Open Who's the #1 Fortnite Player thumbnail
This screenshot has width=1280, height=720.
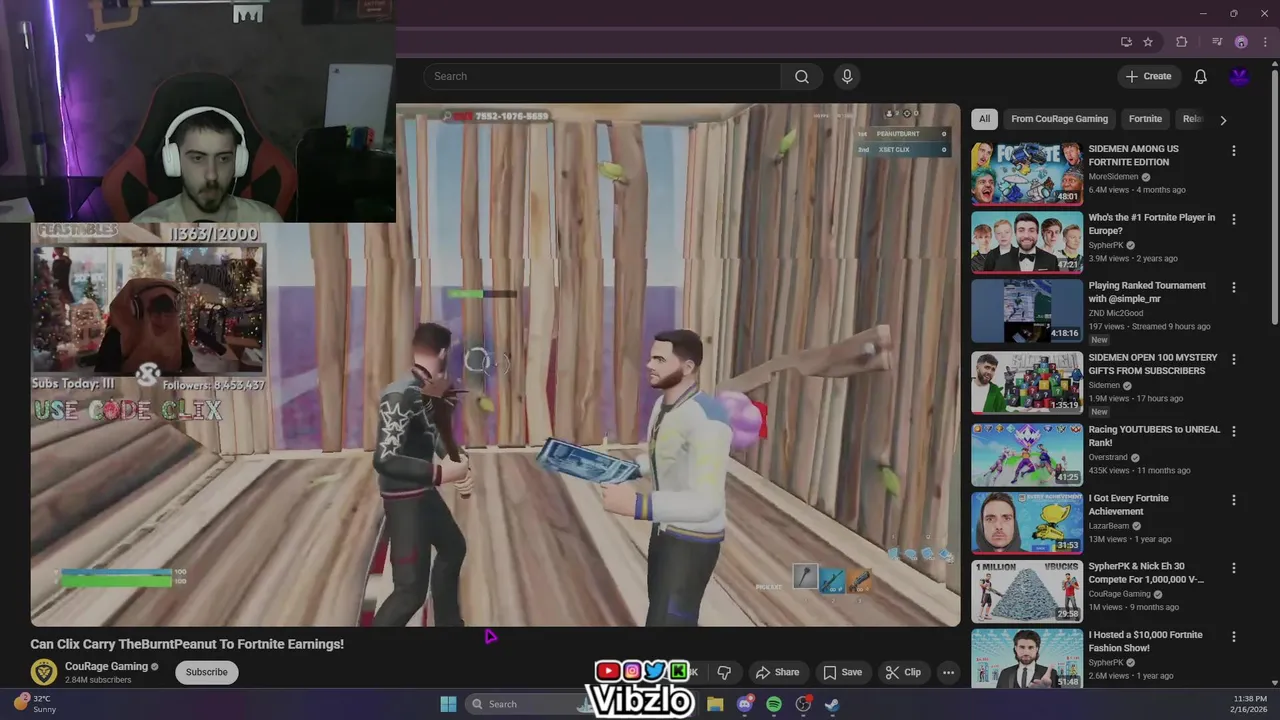tap(1027, 242)
